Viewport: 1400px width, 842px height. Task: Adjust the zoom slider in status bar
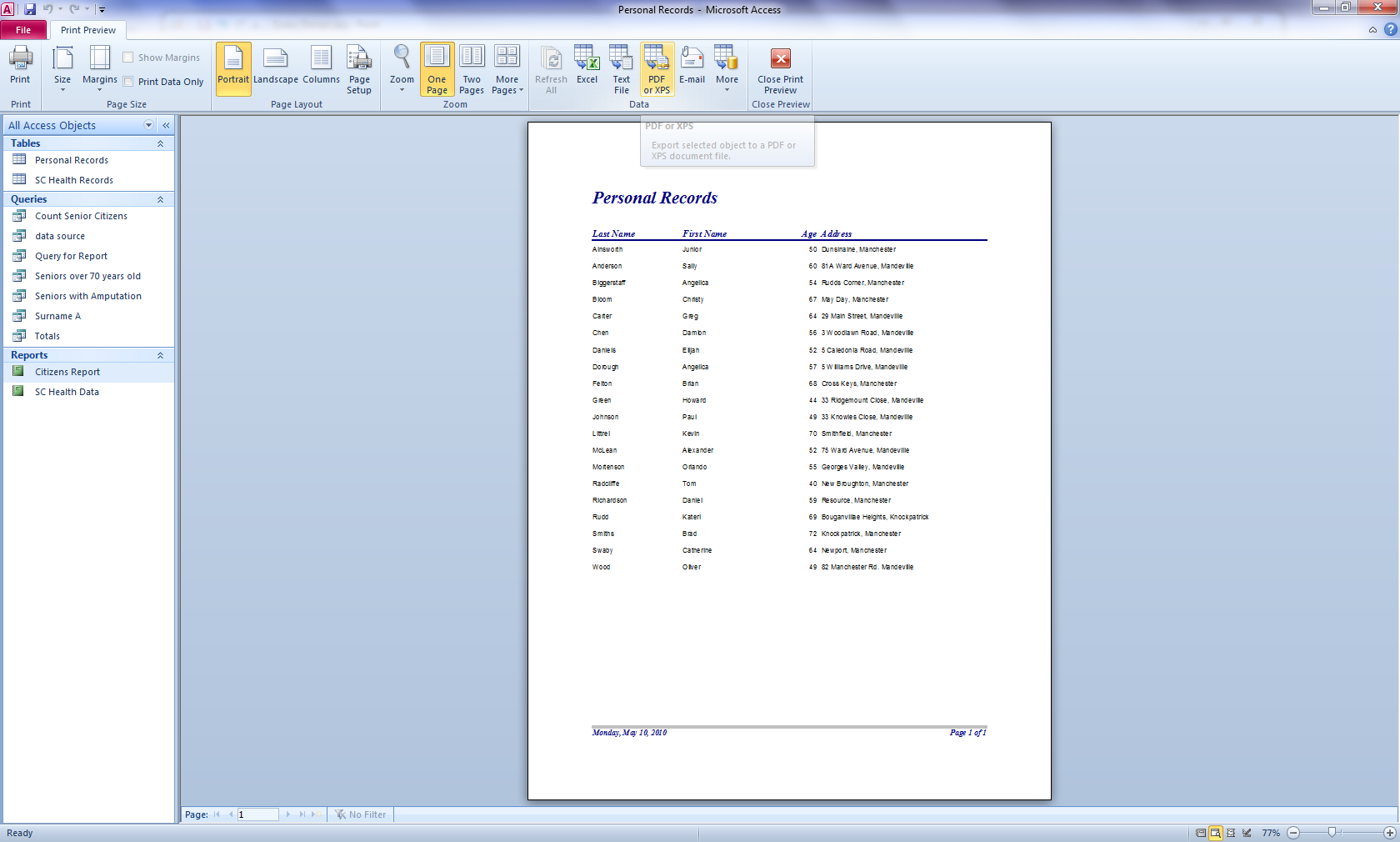point(1332,832)
